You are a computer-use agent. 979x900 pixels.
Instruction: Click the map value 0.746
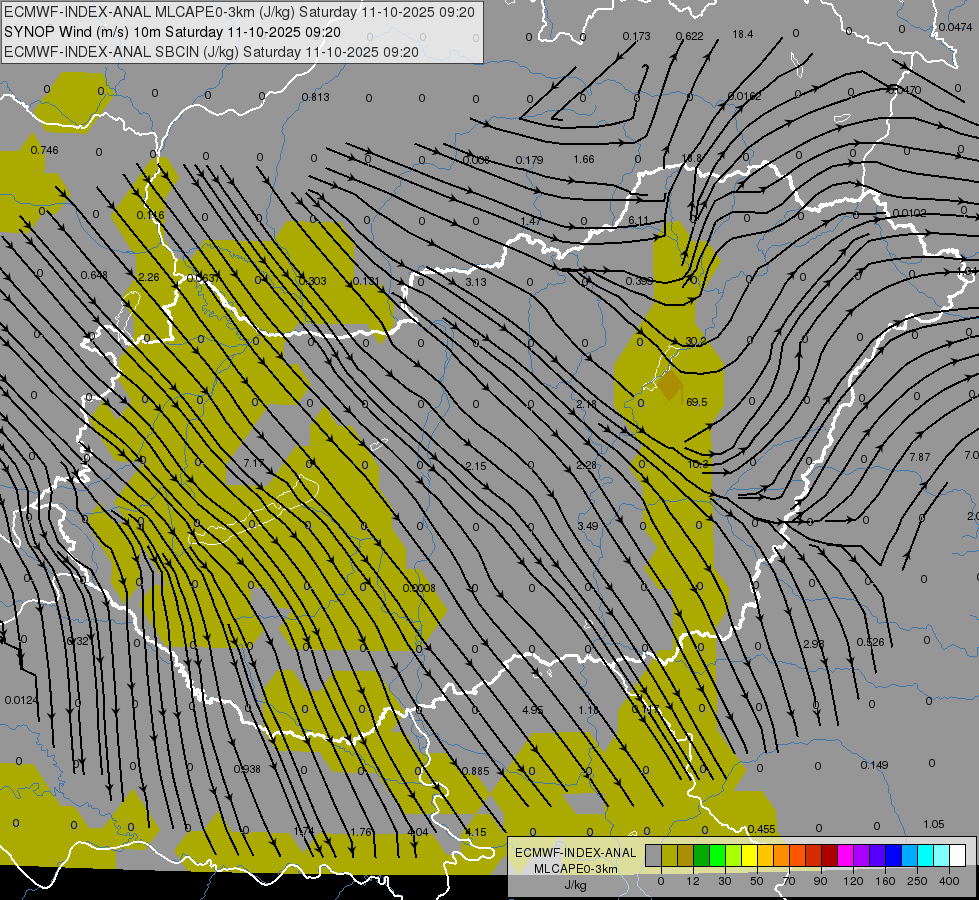(44, 150)
